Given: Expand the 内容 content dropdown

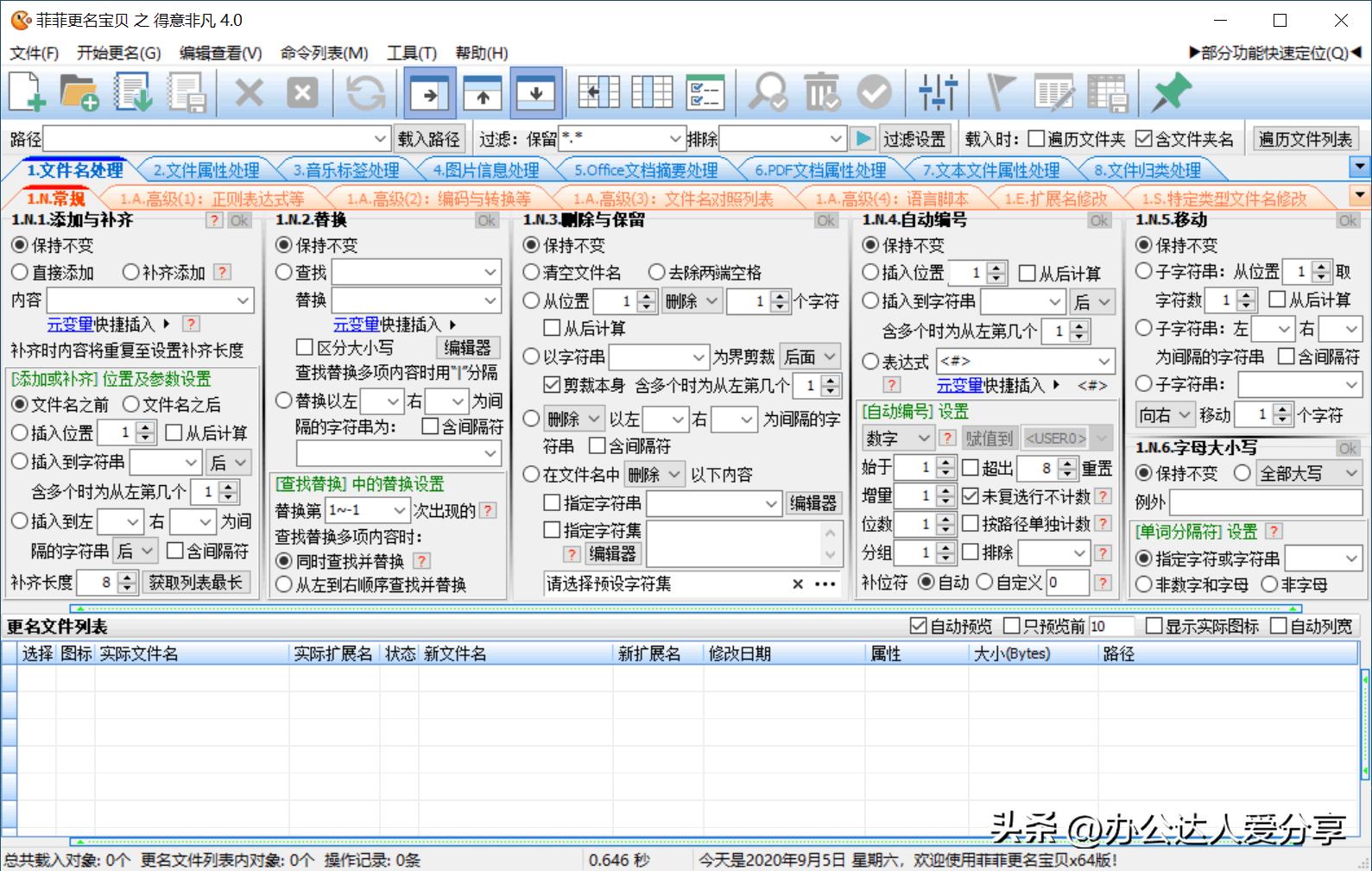Looking at the screenshot, I should 243,300.
